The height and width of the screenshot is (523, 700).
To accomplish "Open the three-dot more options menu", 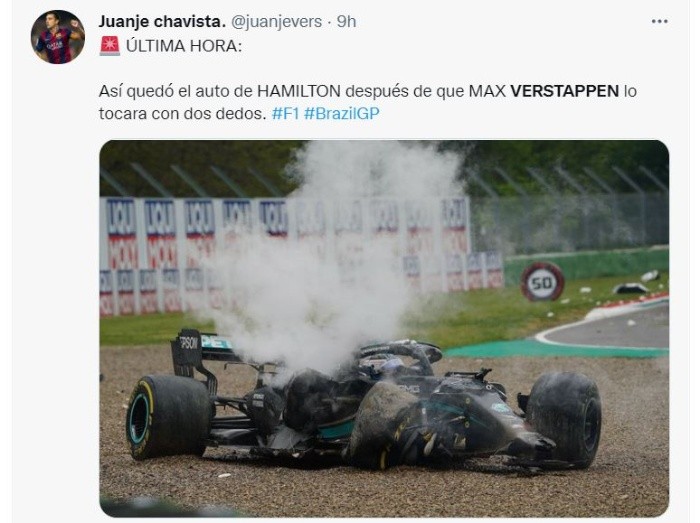I will coord(659,21).
